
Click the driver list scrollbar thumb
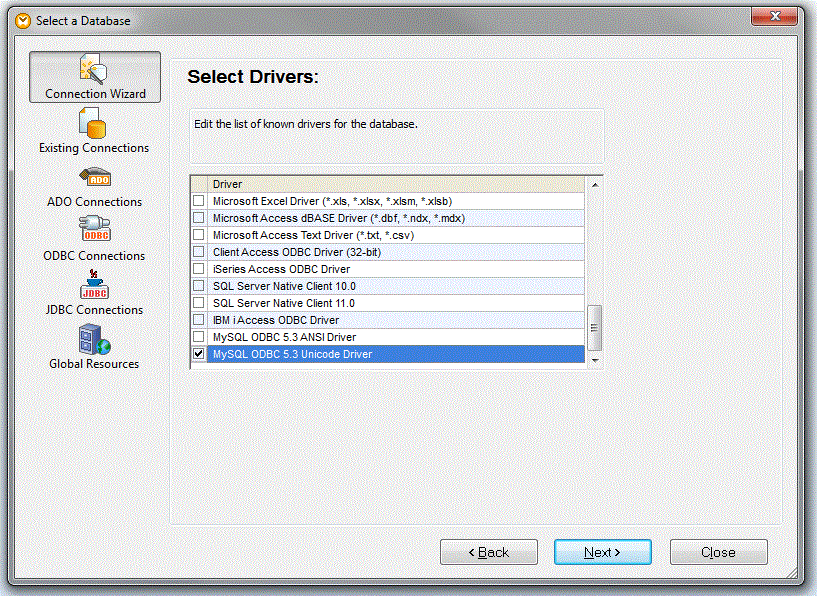595,328
